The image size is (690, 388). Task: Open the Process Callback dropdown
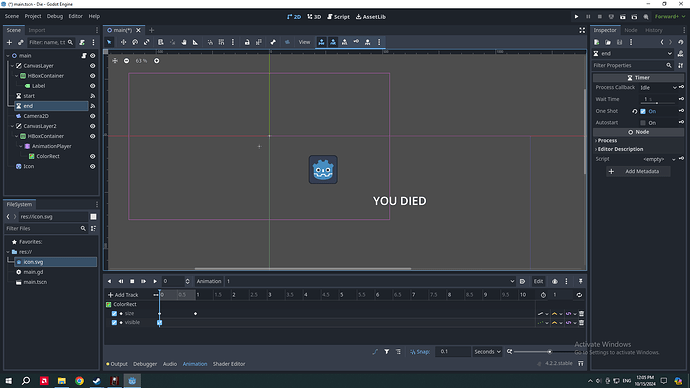coord(658,88)
